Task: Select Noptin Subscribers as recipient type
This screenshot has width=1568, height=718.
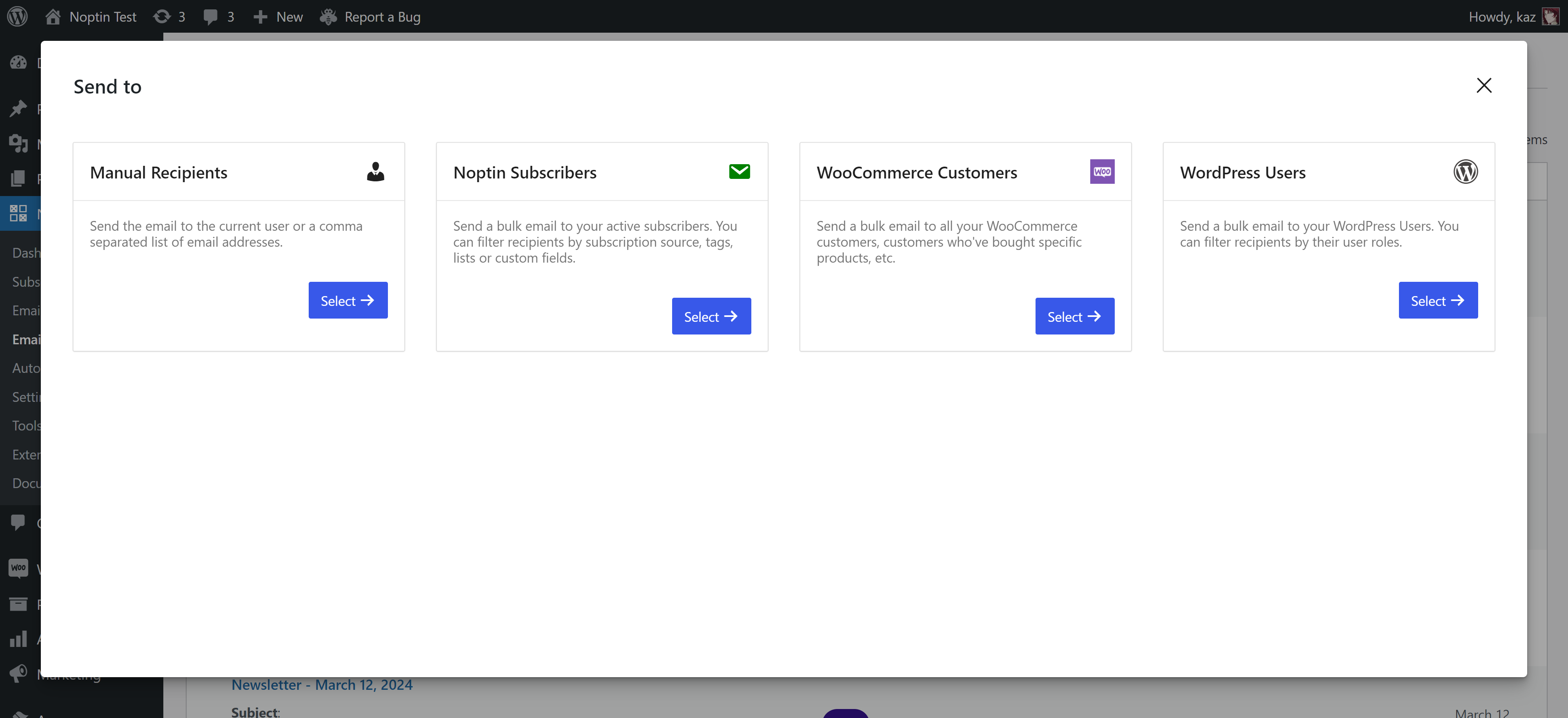Action: click(711, 316)
